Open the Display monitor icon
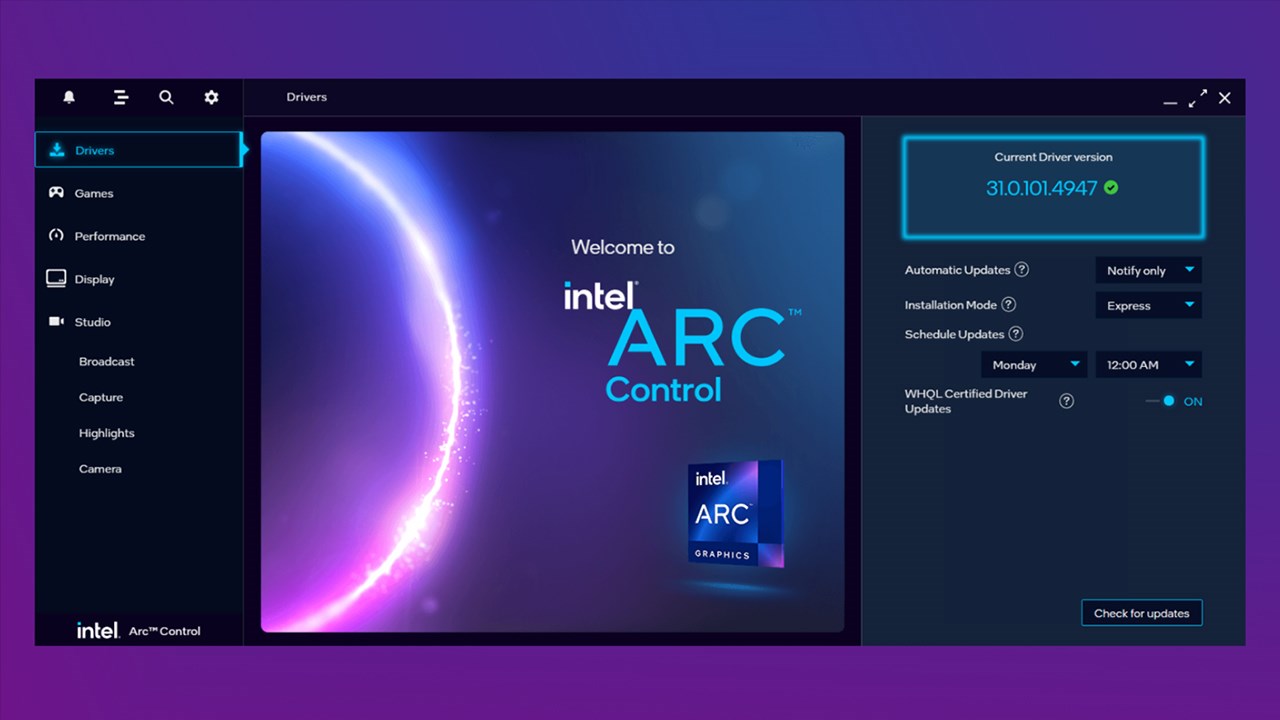 (57, 279)
